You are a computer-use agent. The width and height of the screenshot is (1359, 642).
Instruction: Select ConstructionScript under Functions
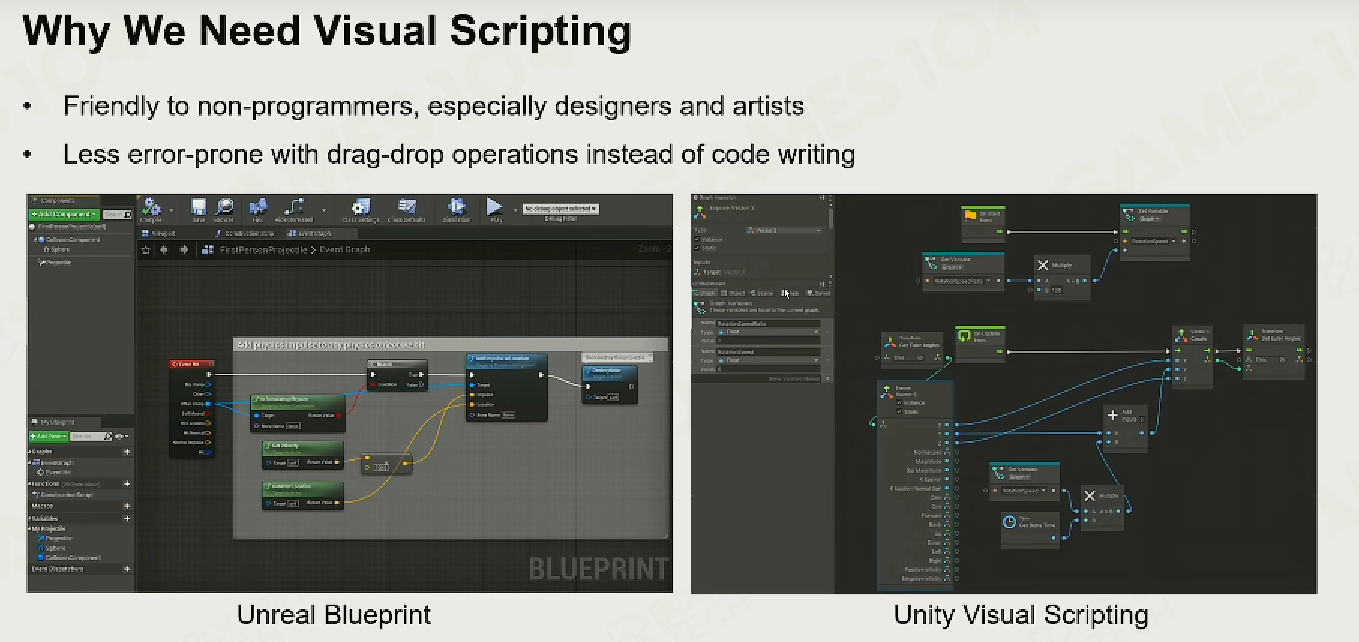tap(63, 495)
